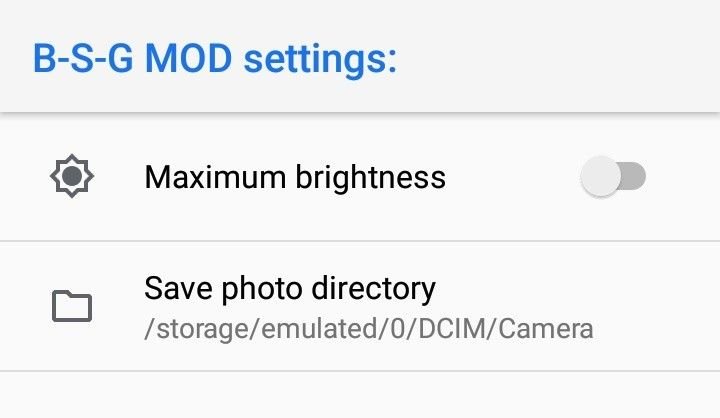Click the word 'brightness' in the first row
The width and height of the screenshot is (720, 418).
tap(370, 177)
